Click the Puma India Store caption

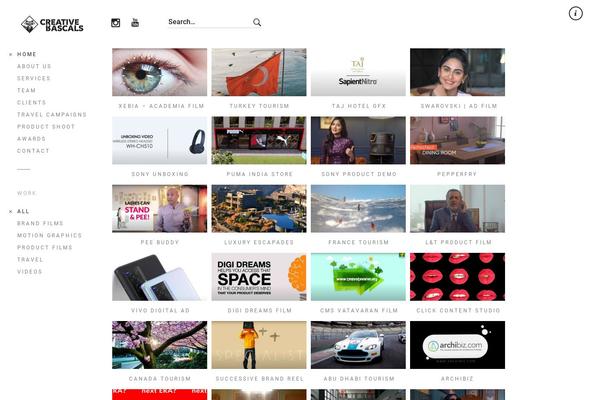[x=259, y=174]
